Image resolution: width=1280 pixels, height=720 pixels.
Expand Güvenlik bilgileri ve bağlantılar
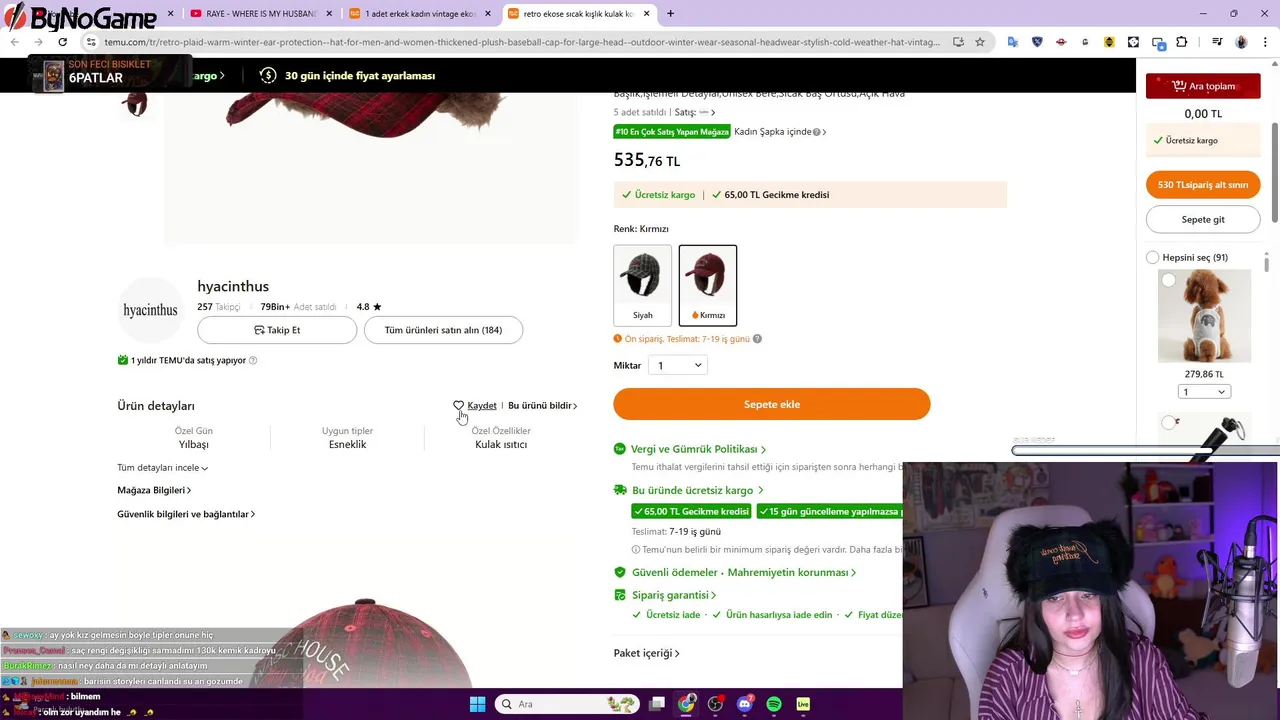tap(186, 514)
